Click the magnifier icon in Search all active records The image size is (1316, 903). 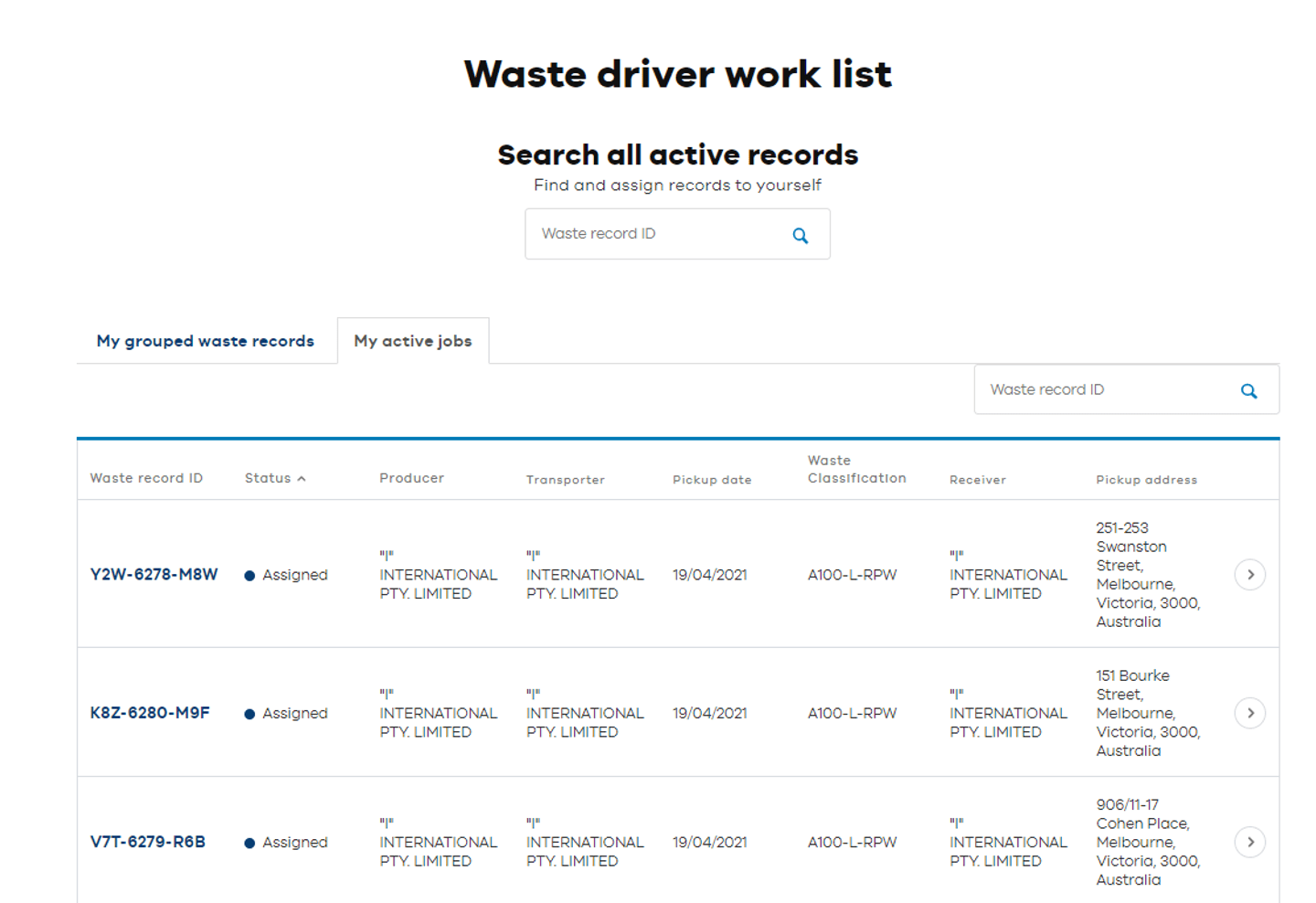tap(800, 235)
